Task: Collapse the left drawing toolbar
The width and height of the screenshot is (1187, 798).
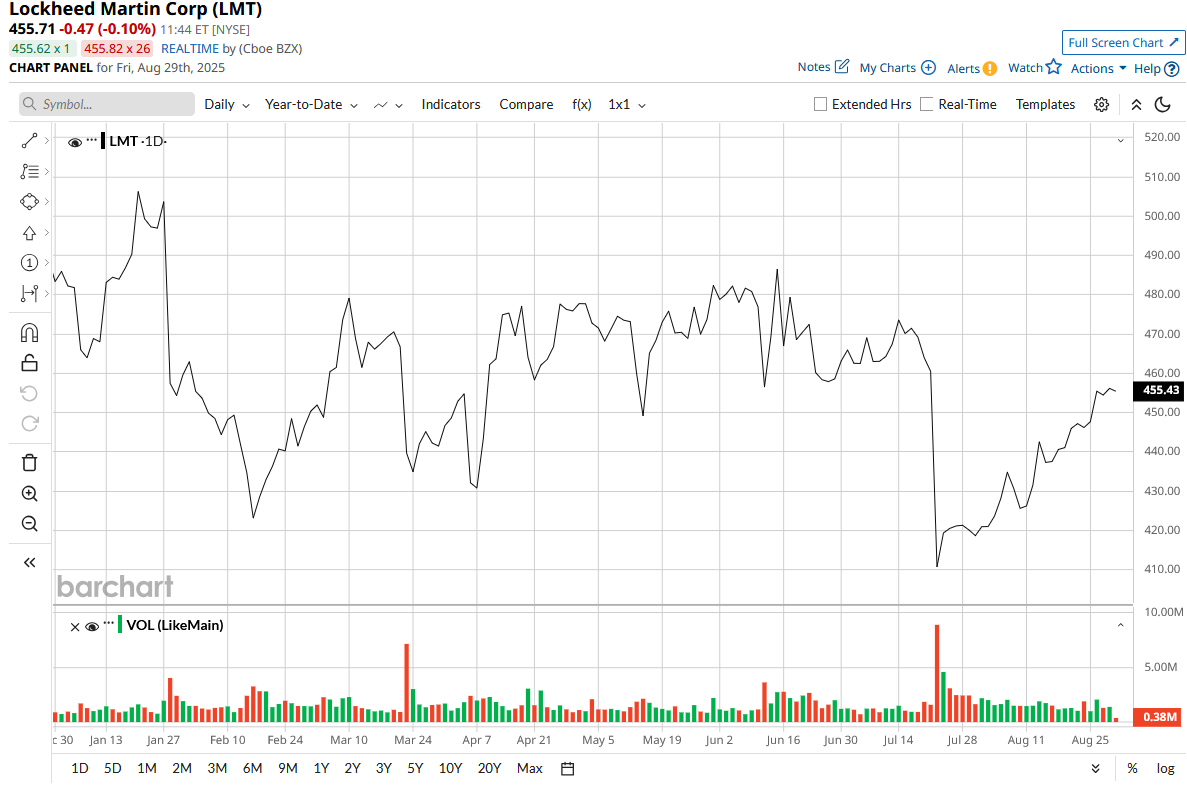Action: tap(30, 563)
